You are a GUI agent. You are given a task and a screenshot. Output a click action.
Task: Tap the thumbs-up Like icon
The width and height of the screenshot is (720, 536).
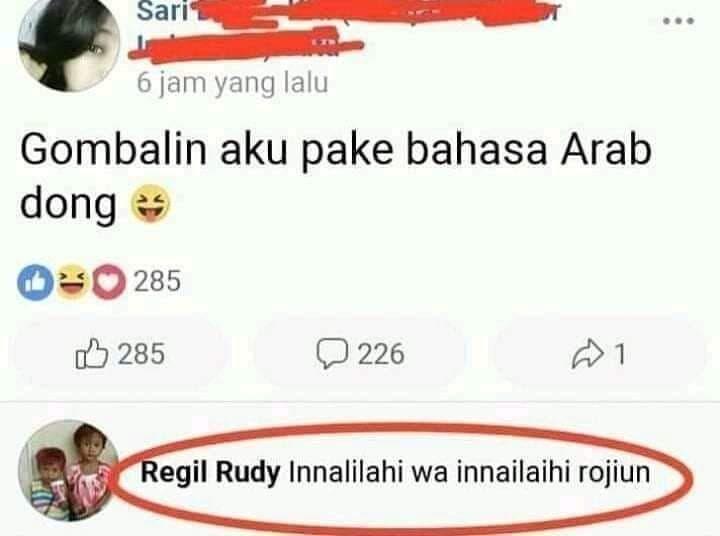pos(92,354)
